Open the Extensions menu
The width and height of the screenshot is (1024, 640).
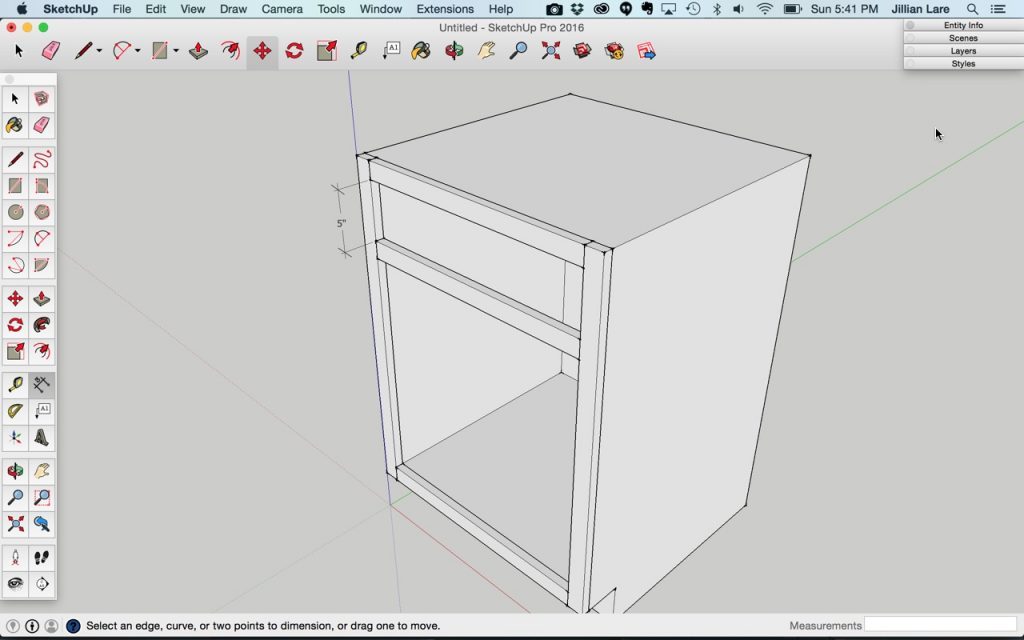pos(444,8)
